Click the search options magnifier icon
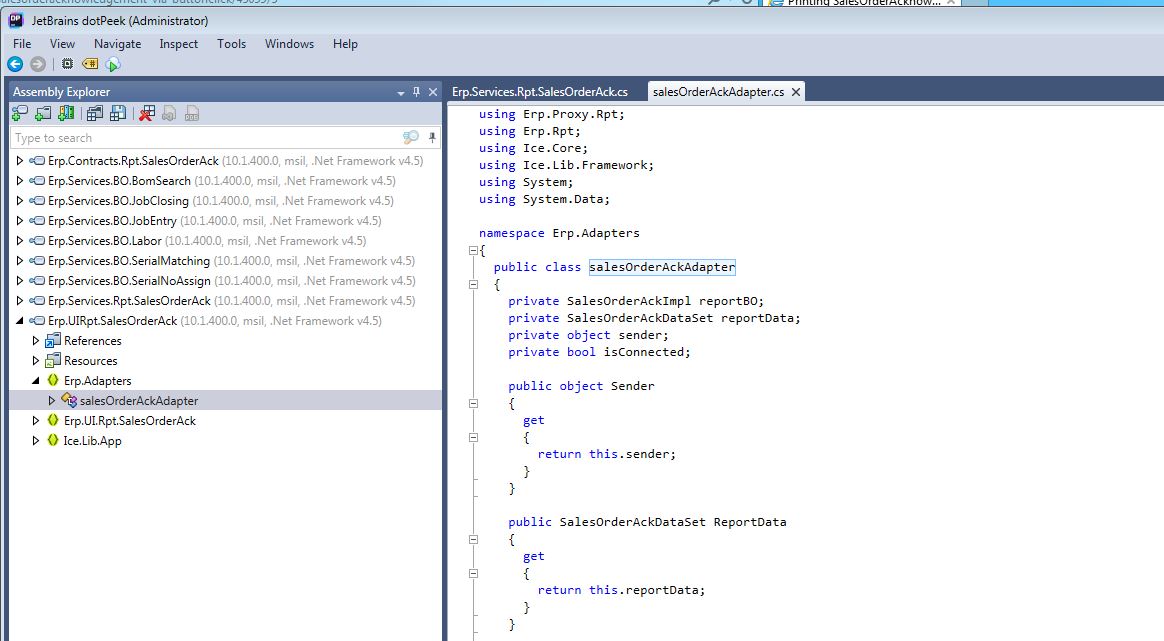The height and width of the screenshot is (641, 1164). tap(411, 137)
